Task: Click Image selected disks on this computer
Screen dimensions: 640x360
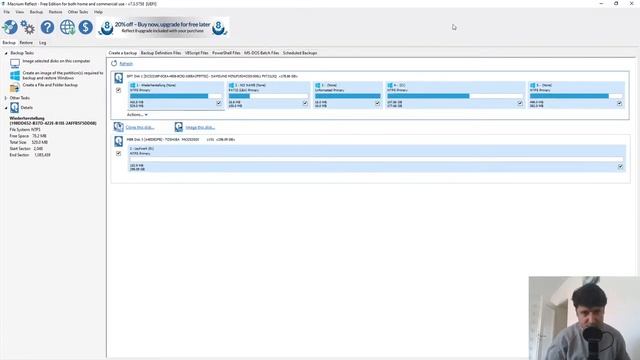Action: coord(56,61)
